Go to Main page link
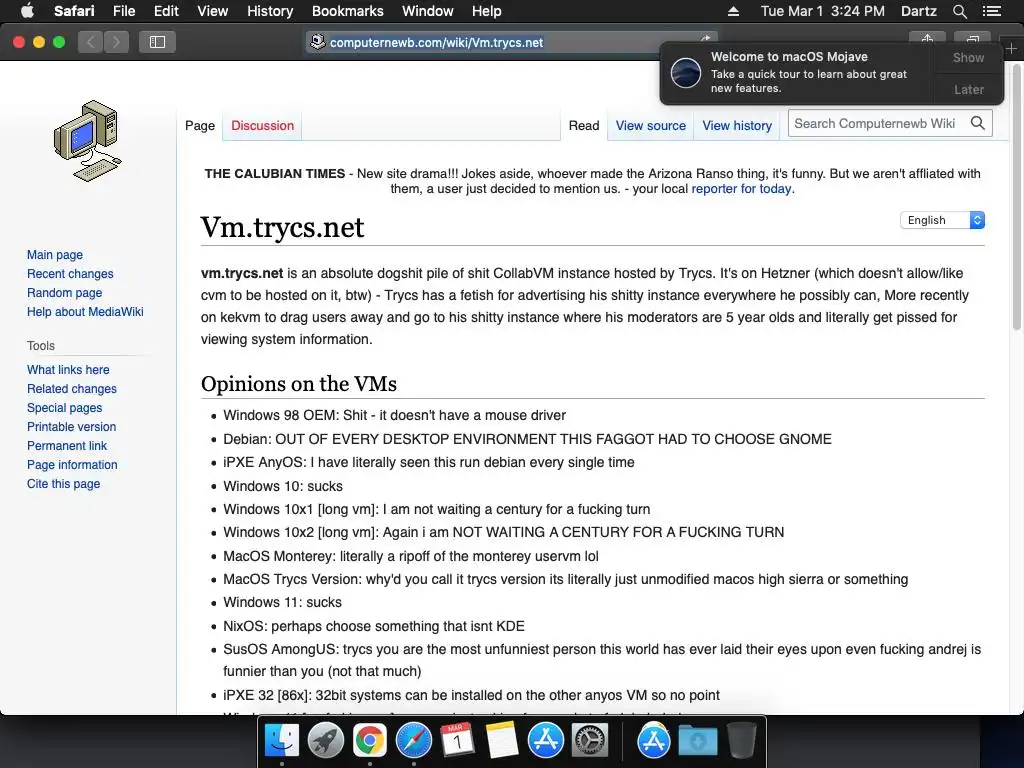This screenshot has width=1024, height=768. [x=55, y=255]
